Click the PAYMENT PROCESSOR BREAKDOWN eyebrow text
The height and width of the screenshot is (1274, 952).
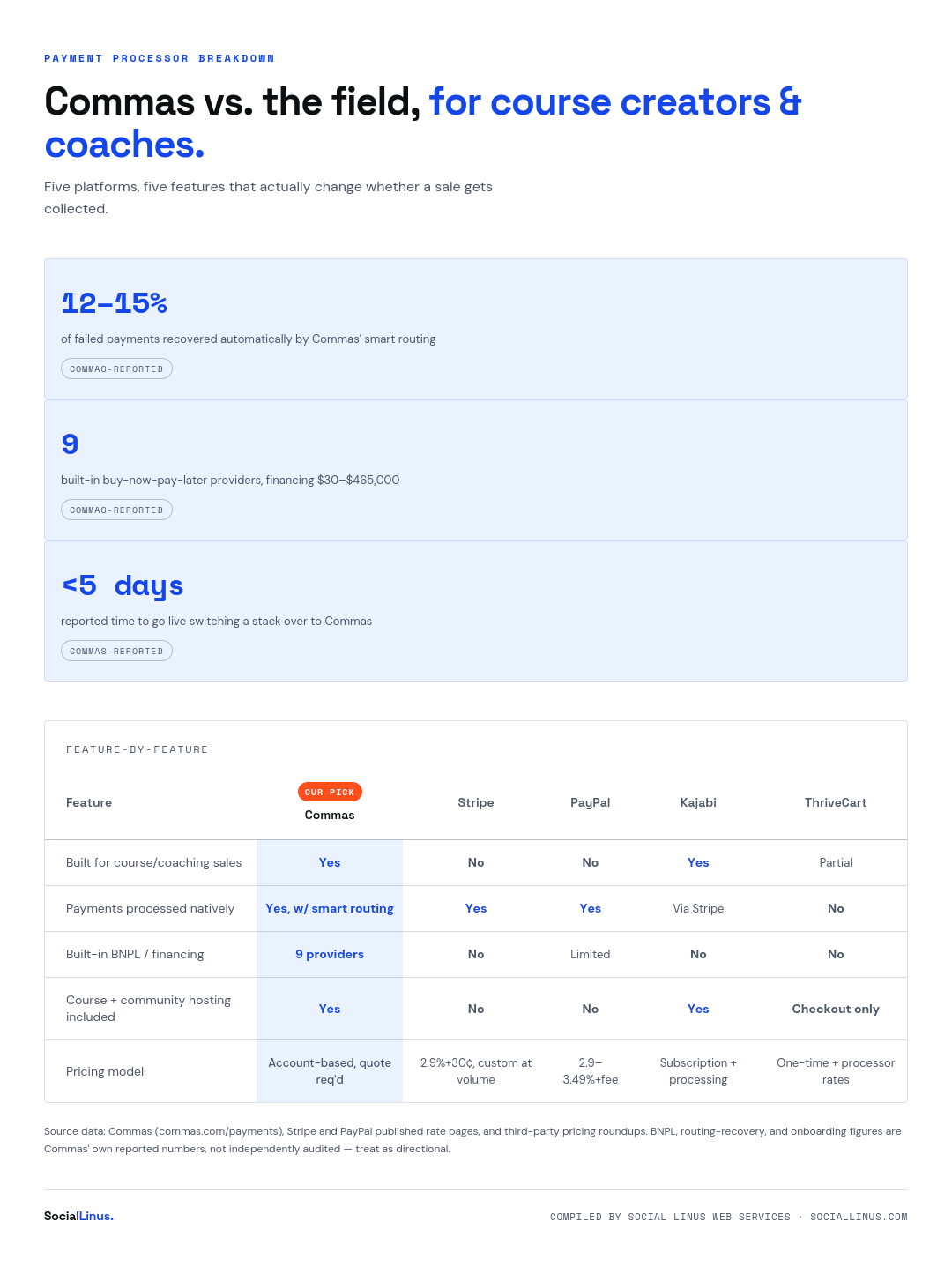click(160, 58)
